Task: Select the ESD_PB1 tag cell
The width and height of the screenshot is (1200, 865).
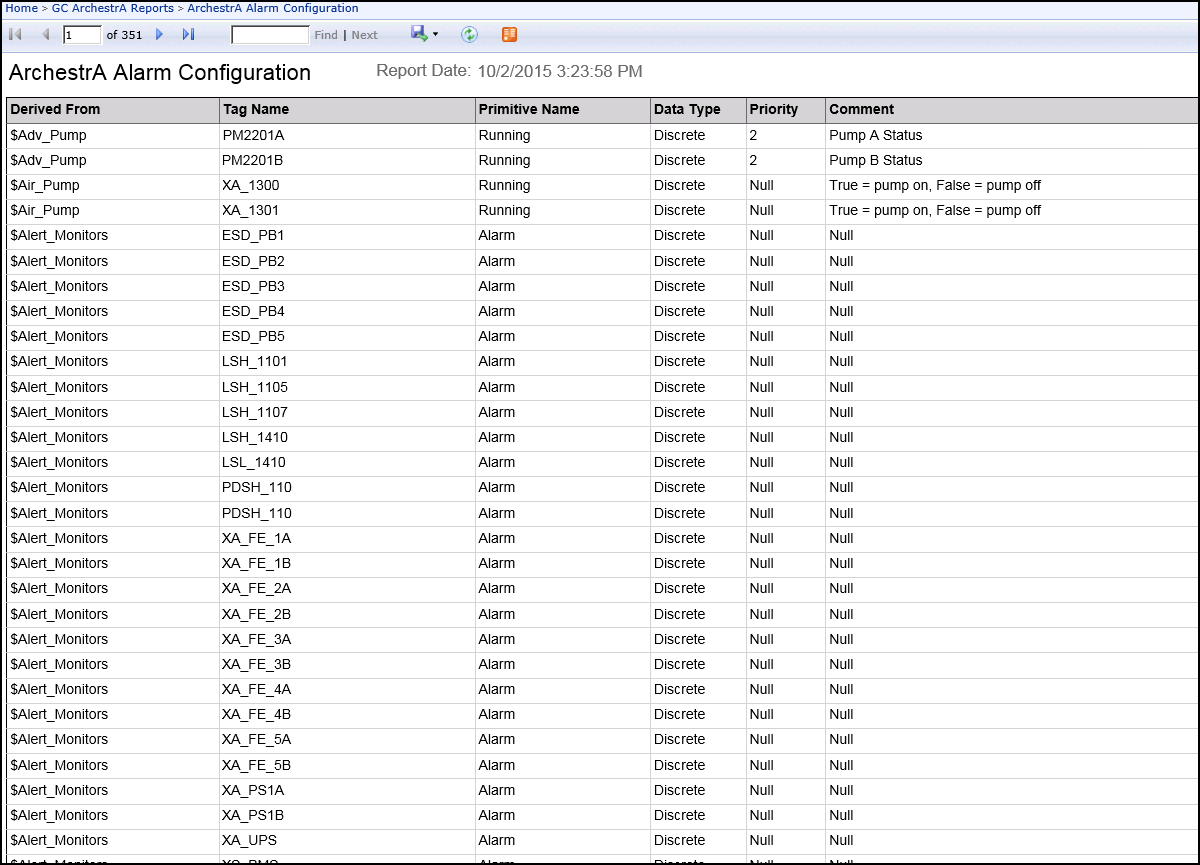Action: (x=253, y=236)
